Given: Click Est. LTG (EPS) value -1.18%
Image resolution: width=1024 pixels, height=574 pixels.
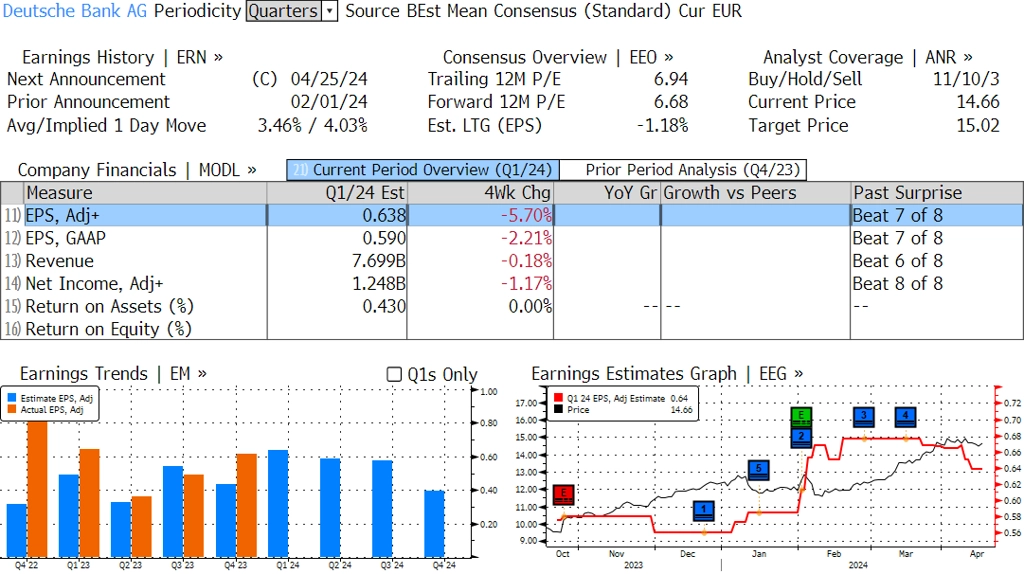Looking at the screenshot, I should 662,125.
